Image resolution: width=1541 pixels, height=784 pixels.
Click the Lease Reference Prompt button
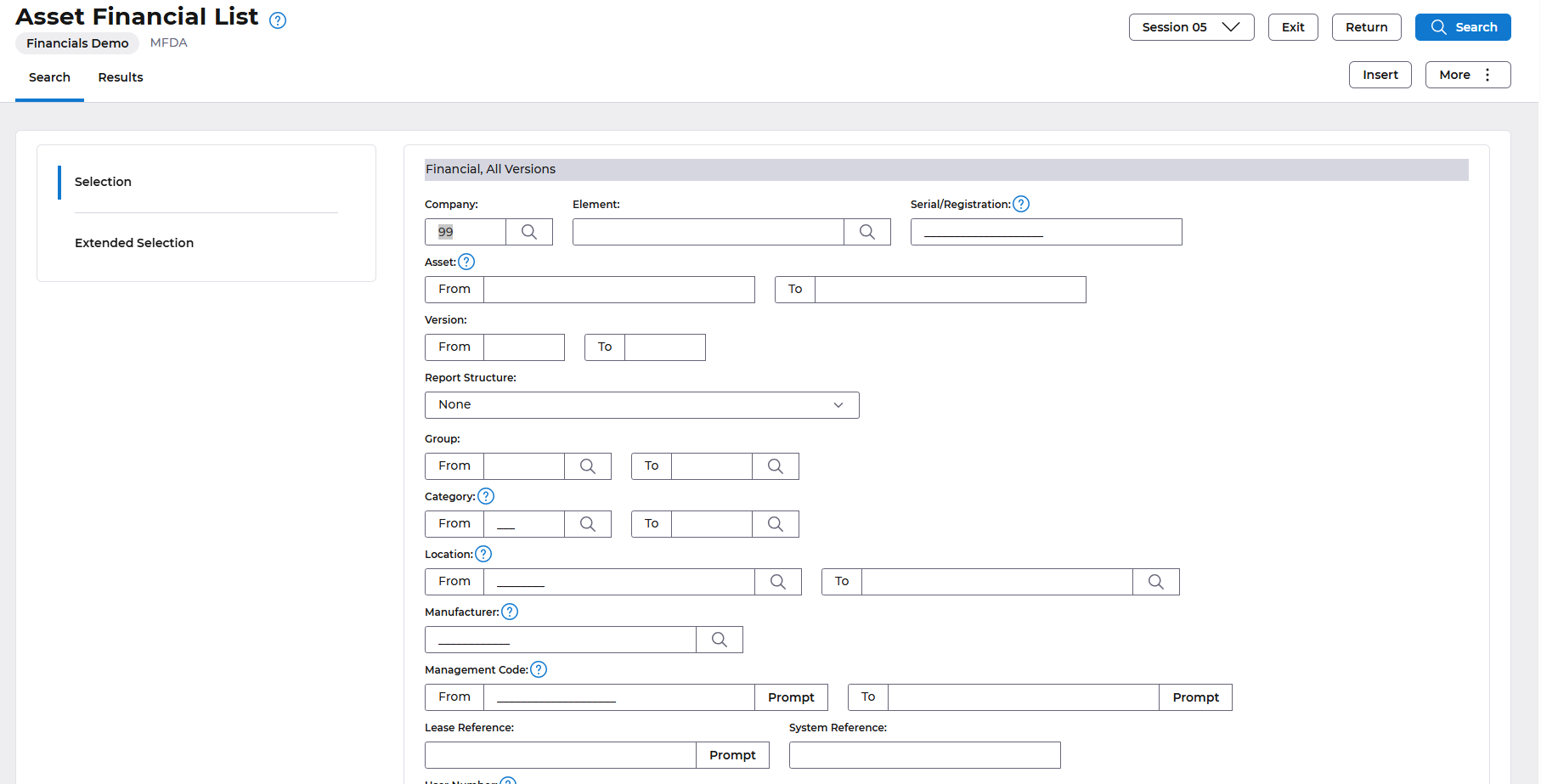click(732, 755)
